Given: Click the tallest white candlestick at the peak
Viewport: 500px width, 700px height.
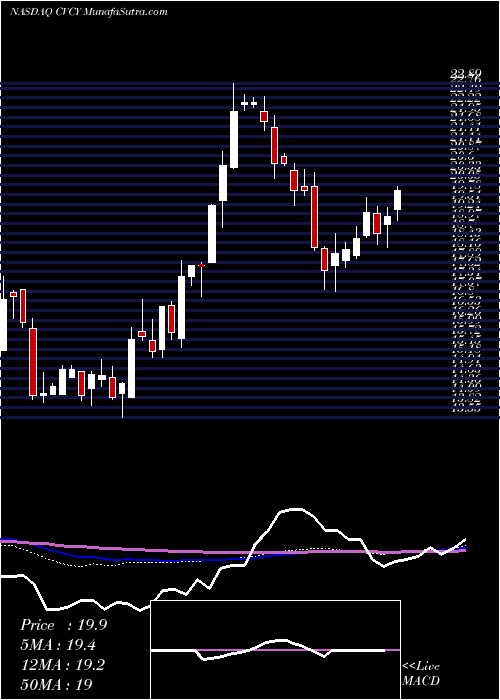Looking at the screenshot, I should coord(234,139).
